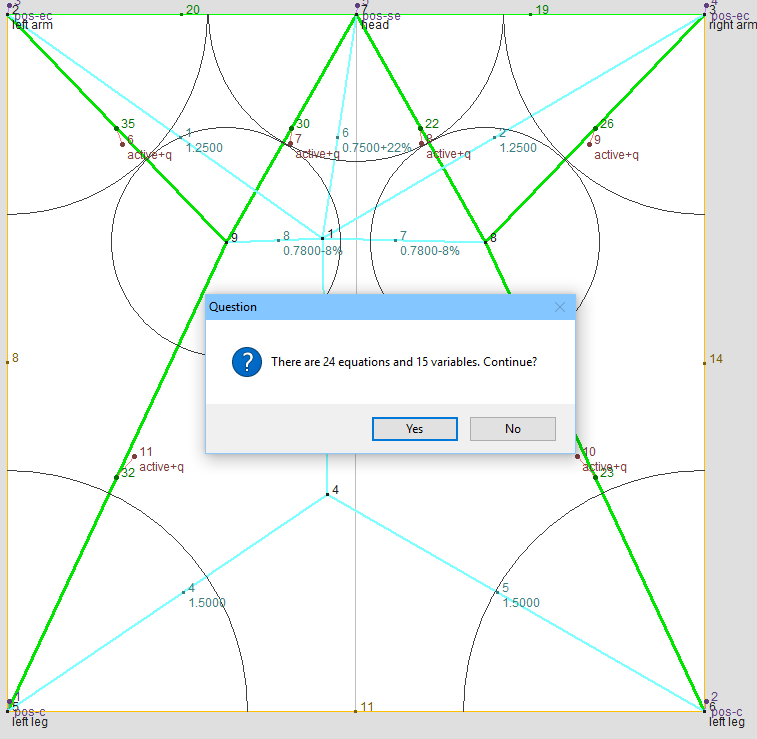Select the 0.7800-8% label of edge 7

[430, 251]
